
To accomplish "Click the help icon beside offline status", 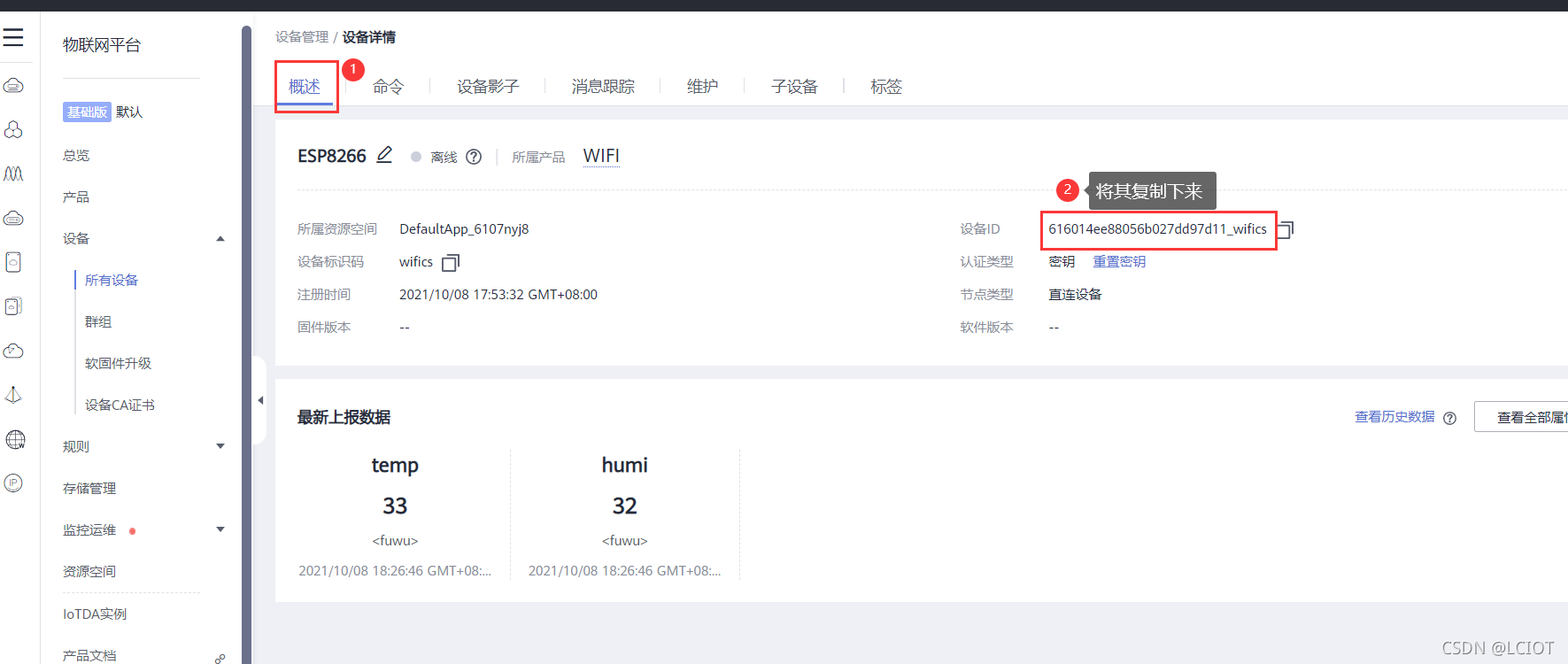I will tap(474, 157).
